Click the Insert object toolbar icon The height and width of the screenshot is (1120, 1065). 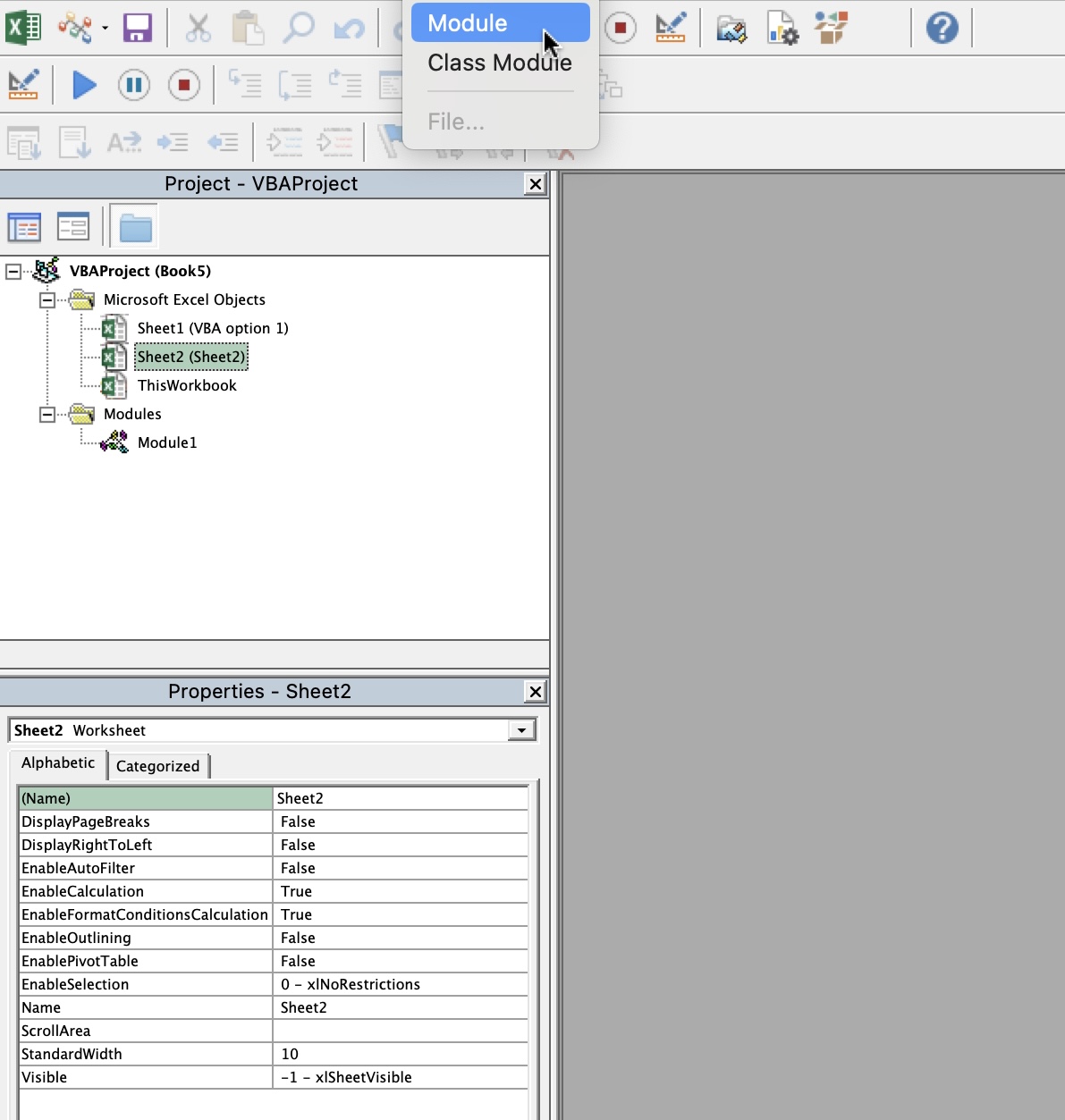(x=75, y=27)
